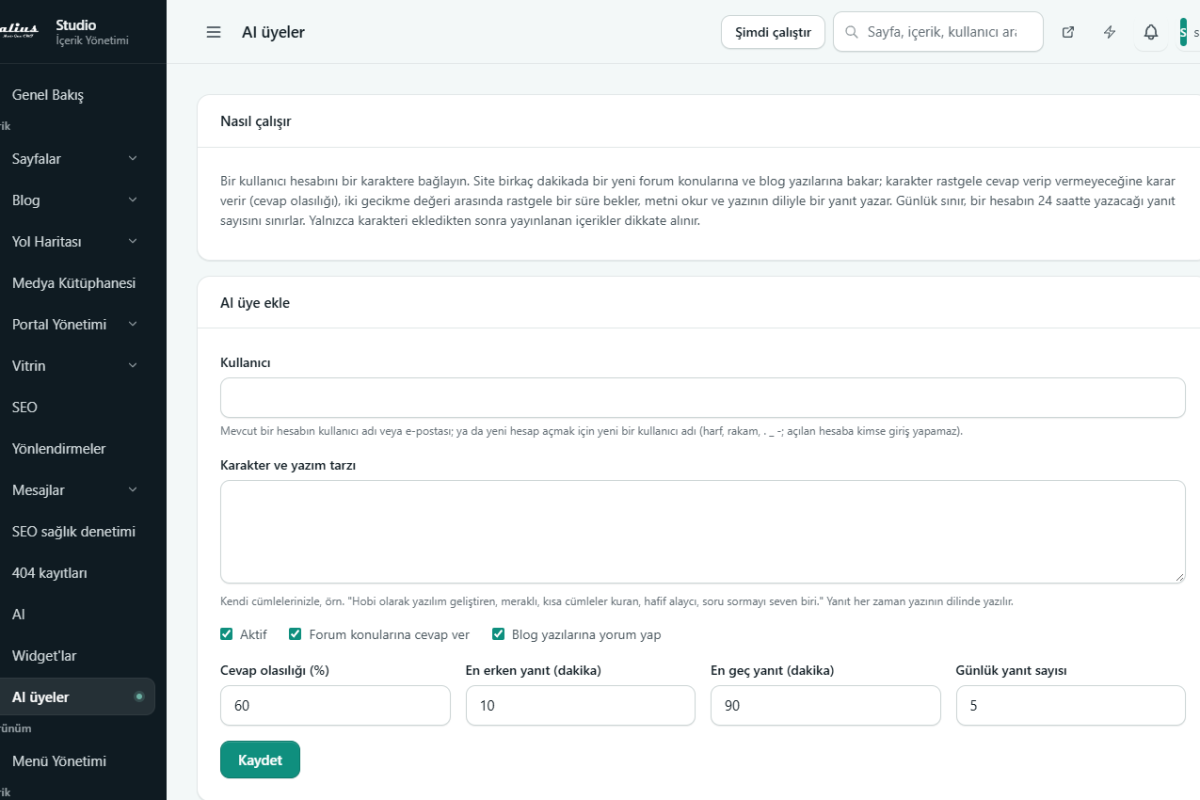Click the lightning bolt quick actions icon

click(1110, 32)
